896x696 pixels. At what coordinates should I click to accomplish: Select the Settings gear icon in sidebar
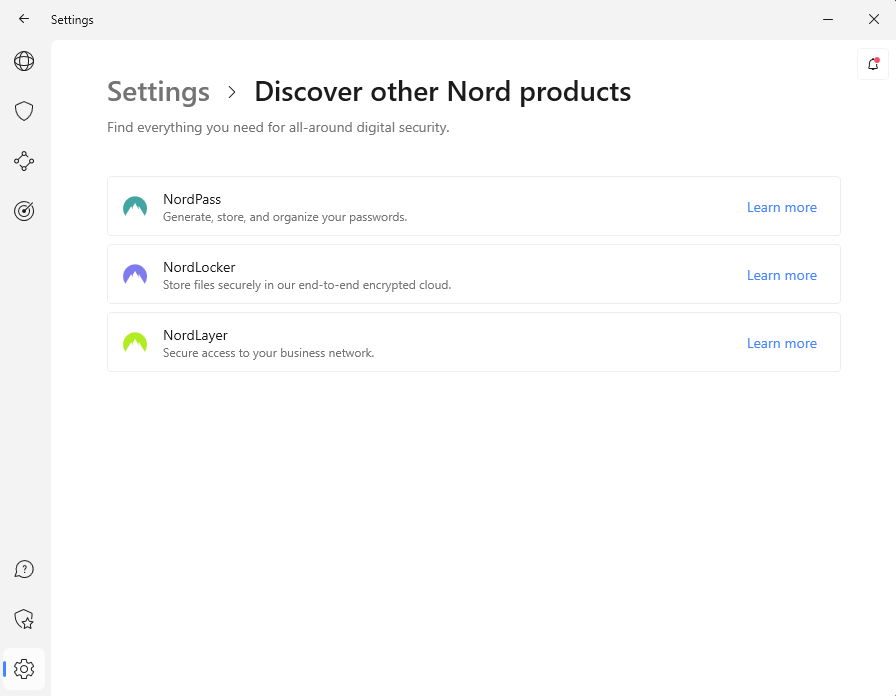tap(24, 669)
